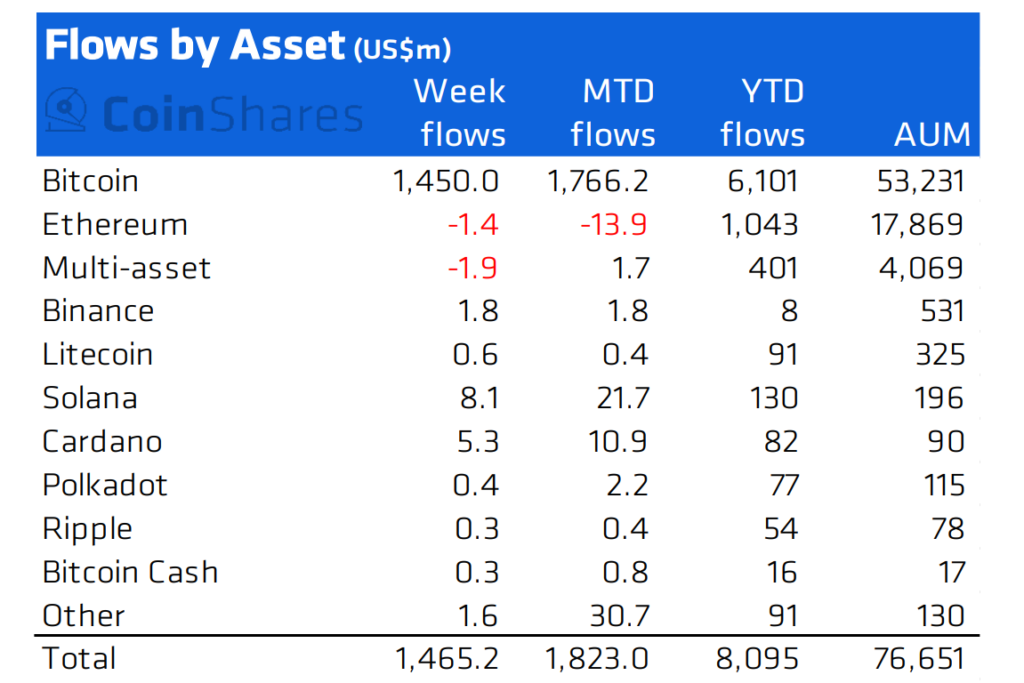Viewport: 1024px width, 683px height.
Task: Click the Total 76,651 AUM value
Action: (919, 659)
